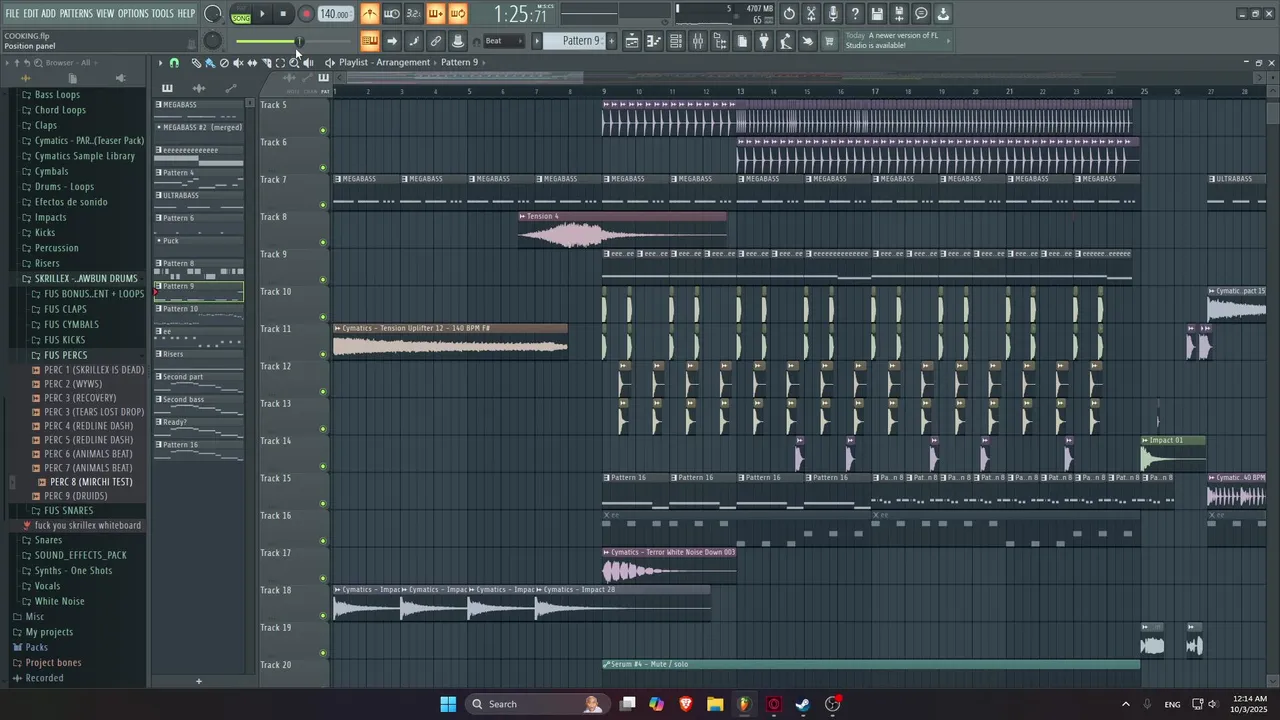Select the Slice tool
The height and width of the screenshot is (720, 1280).
(x=266, y=63)
